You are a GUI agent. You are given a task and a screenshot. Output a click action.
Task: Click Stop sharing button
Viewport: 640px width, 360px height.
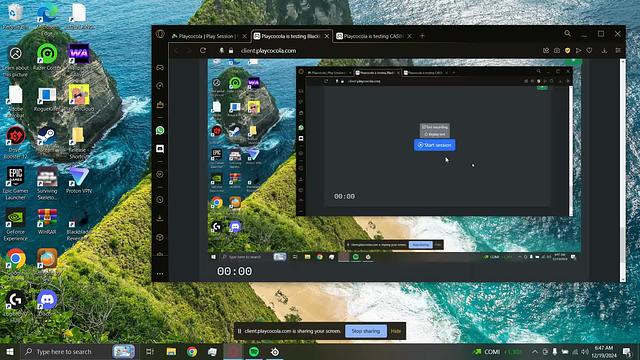tap(366, 331)
